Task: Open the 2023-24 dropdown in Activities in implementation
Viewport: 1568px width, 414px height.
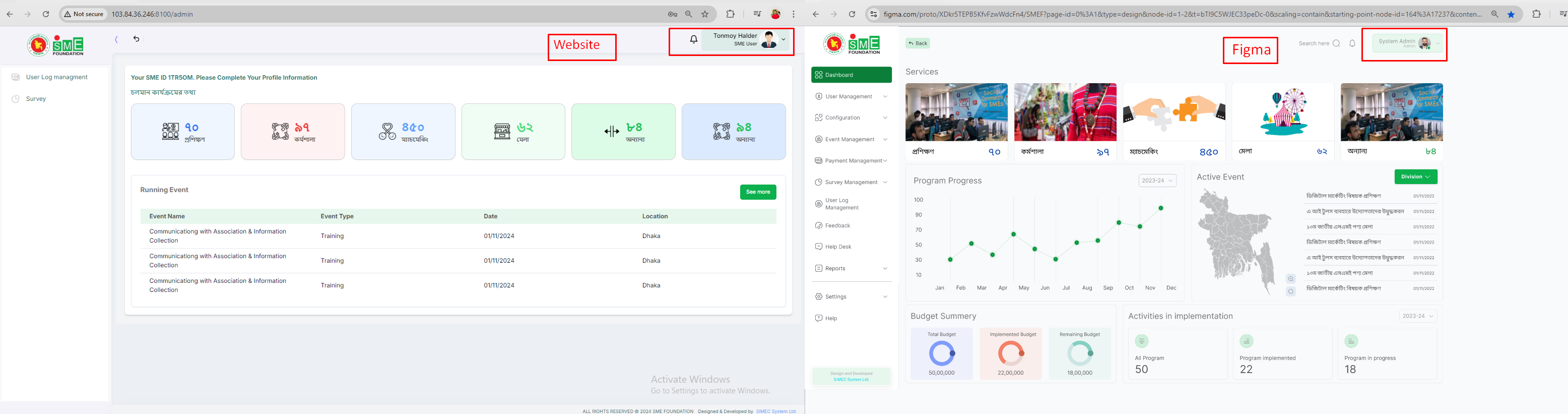Action: [x=1418, y=316]
